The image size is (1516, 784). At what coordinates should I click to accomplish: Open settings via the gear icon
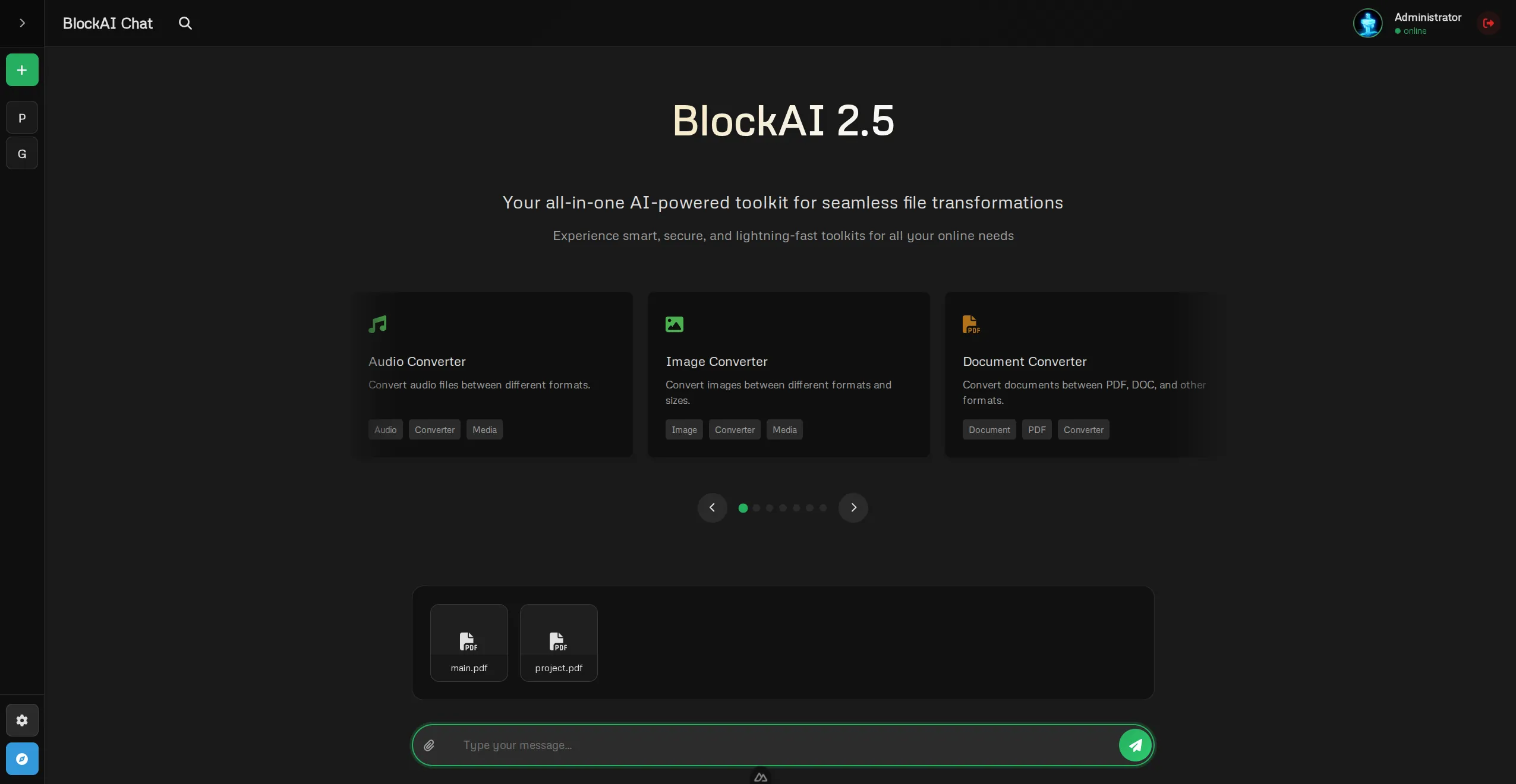[22, 720]
